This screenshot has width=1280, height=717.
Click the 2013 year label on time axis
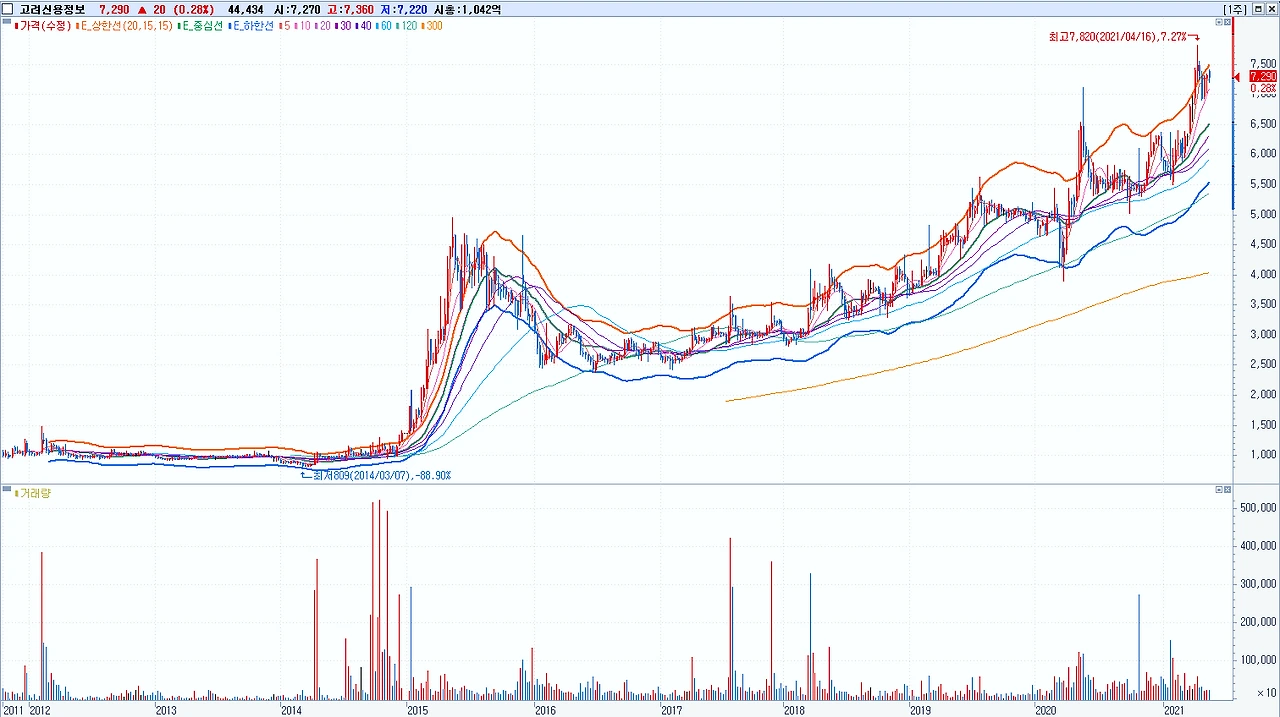pyautogui.click(x=166, y=710)
